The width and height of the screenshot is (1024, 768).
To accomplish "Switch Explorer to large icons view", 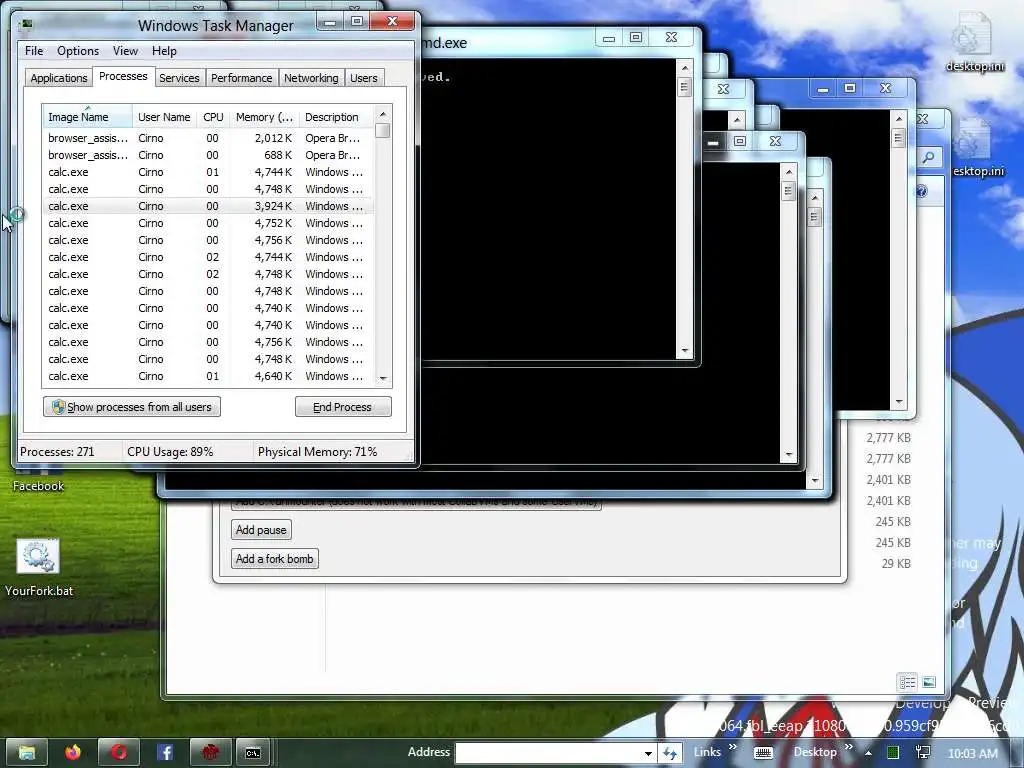I will [x=929, y=682].
